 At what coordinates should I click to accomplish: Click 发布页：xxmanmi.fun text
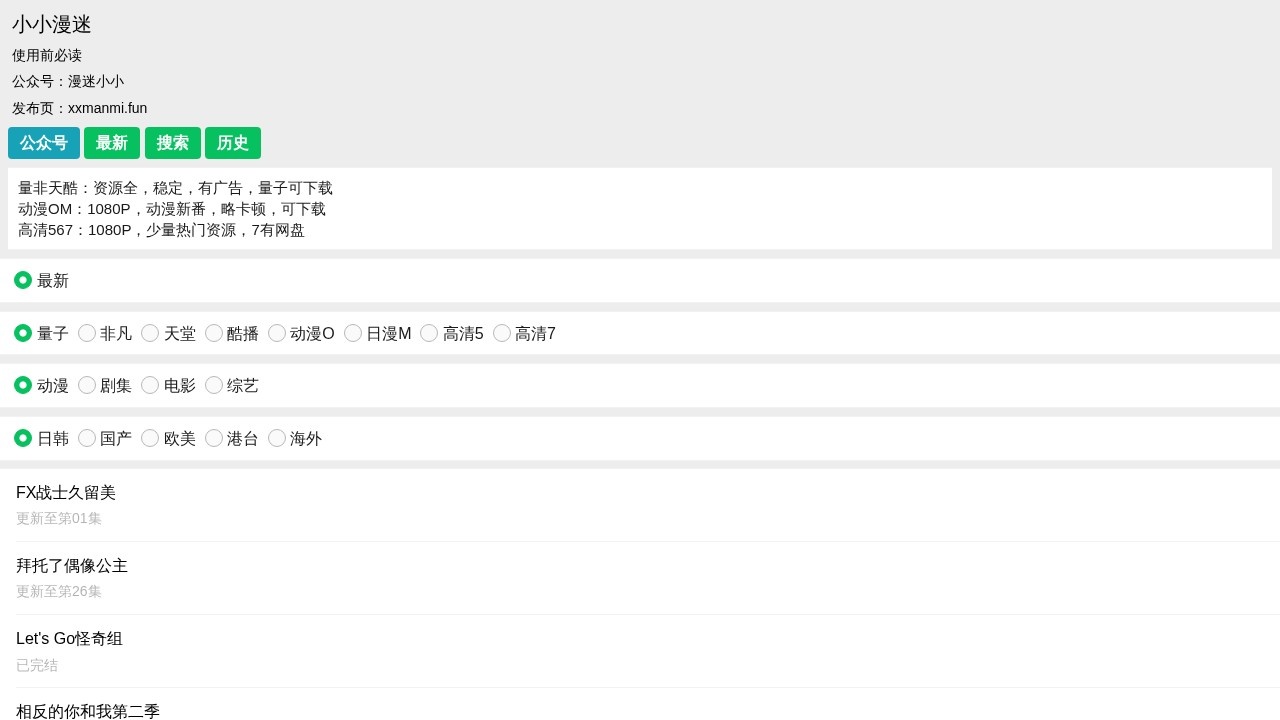tap(80, 108)
